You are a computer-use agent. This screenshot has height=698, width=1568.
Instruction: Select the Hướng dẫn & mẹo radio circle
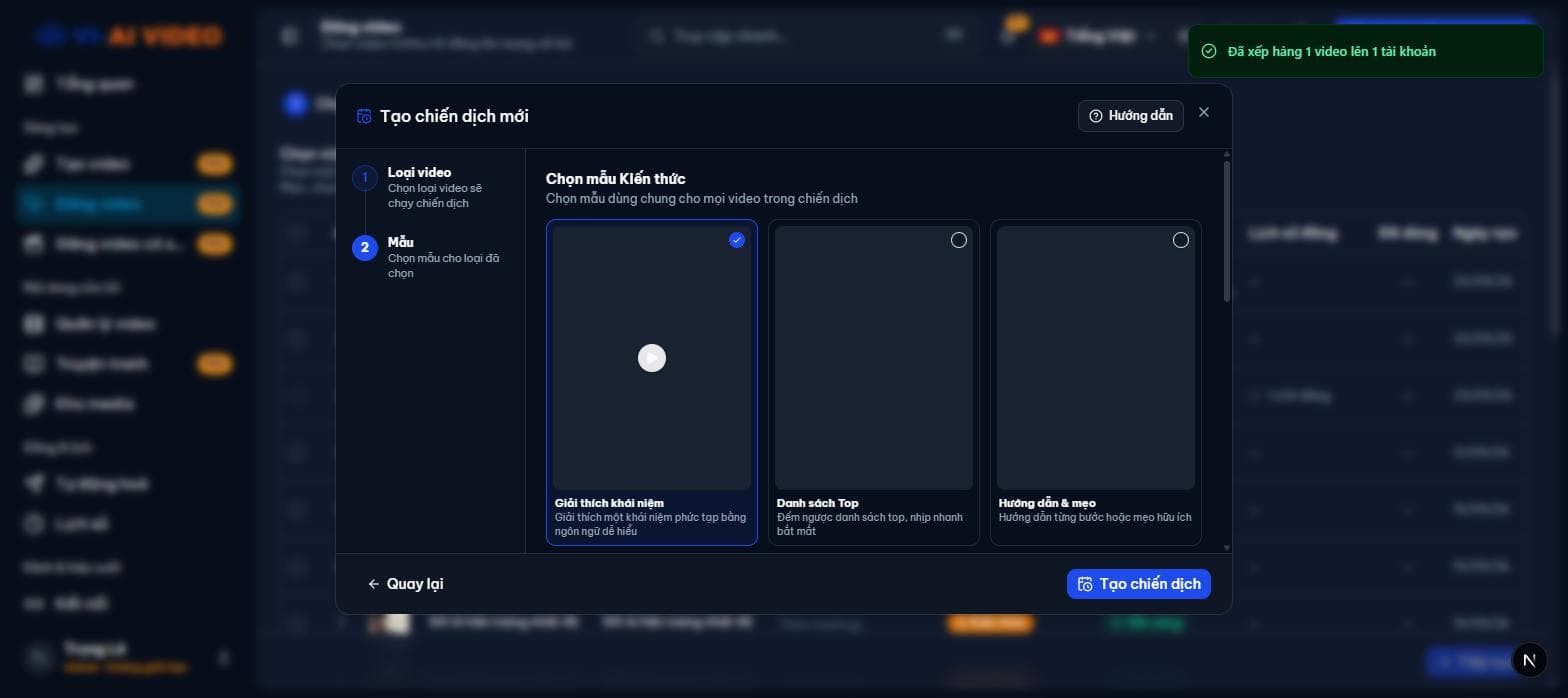pyautogui.click(x=1181, y=240)
